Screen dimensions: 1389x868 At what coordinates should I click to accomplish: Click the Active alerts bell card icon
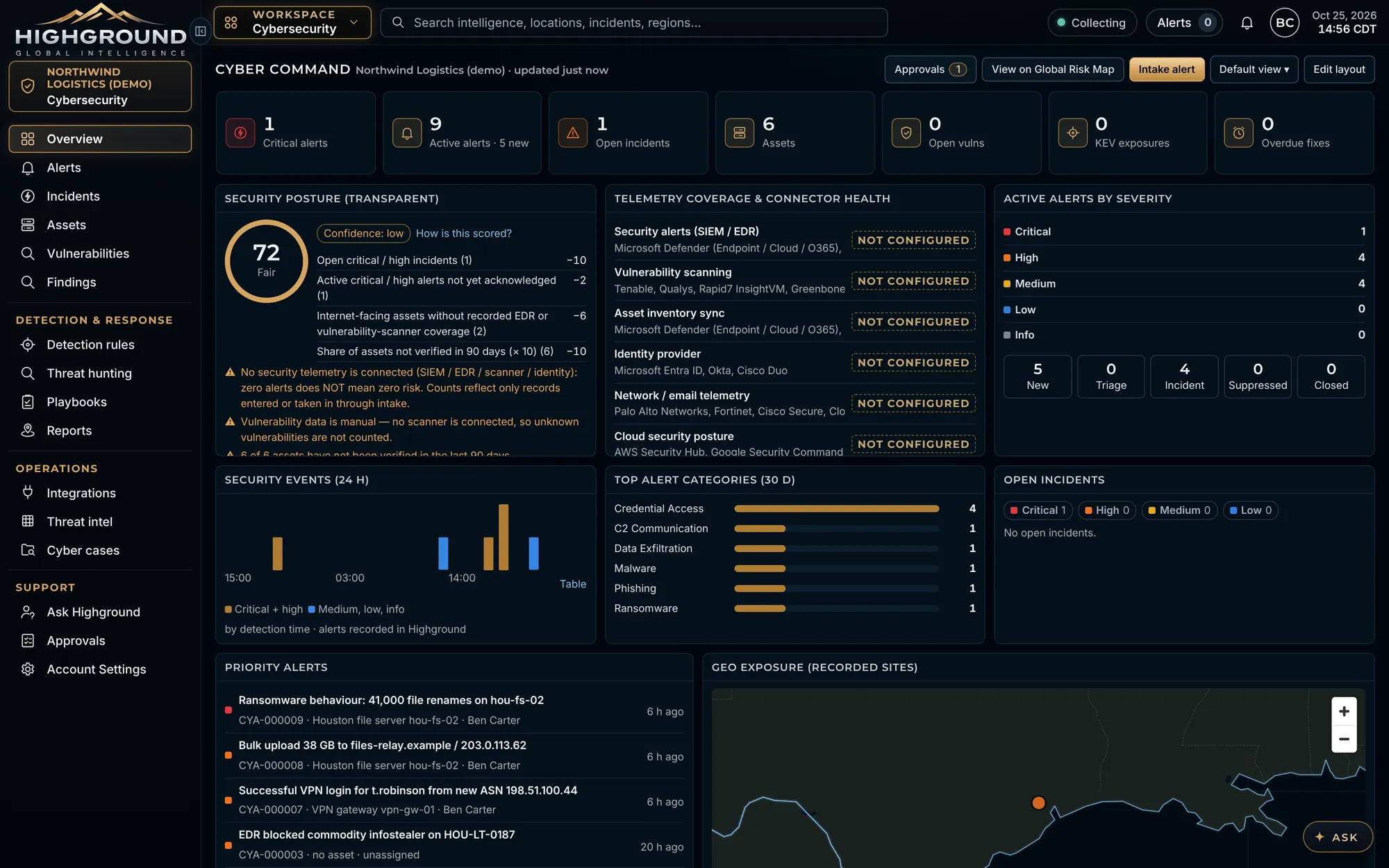[407, 133]
